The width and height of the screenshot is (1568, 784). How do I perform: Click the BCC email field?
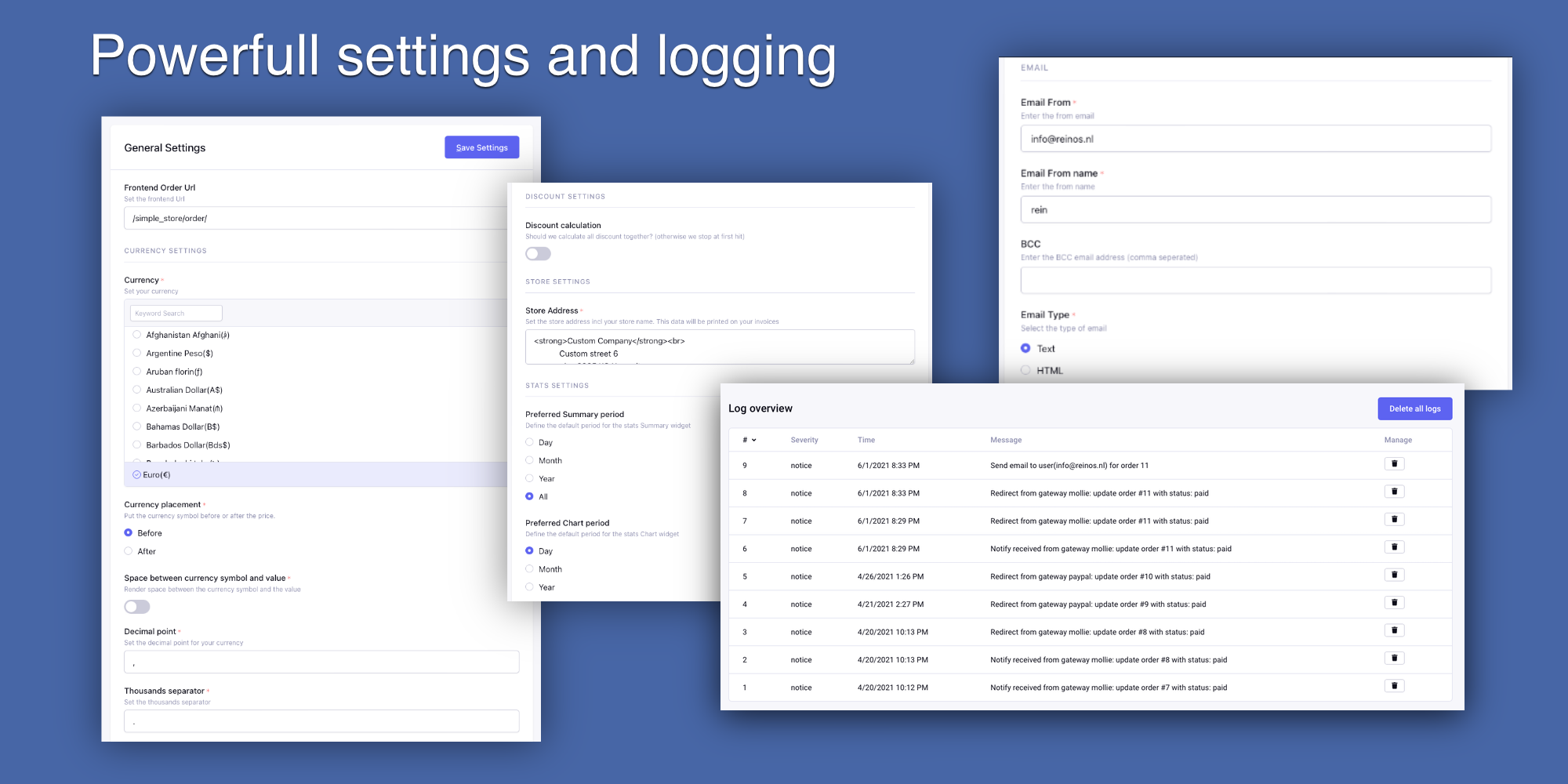click(x=1256, y=280)
